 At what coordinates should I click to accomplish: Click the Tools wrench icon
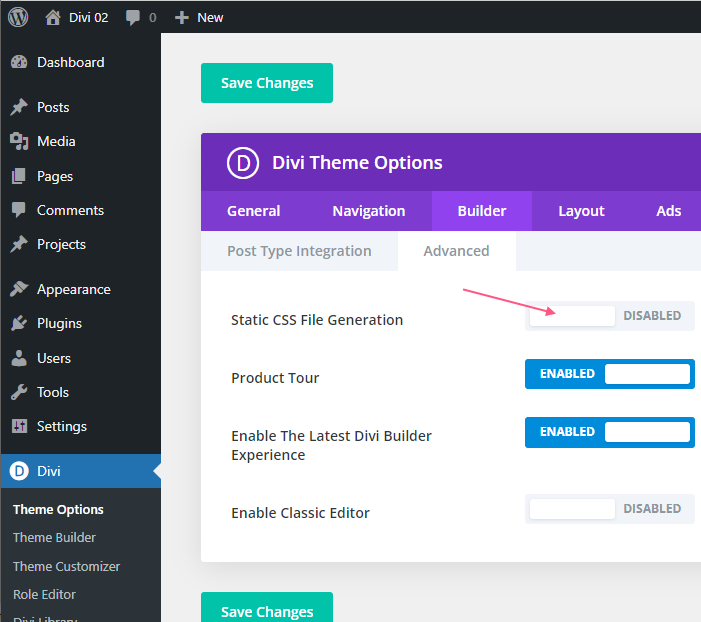pos(19,392)
